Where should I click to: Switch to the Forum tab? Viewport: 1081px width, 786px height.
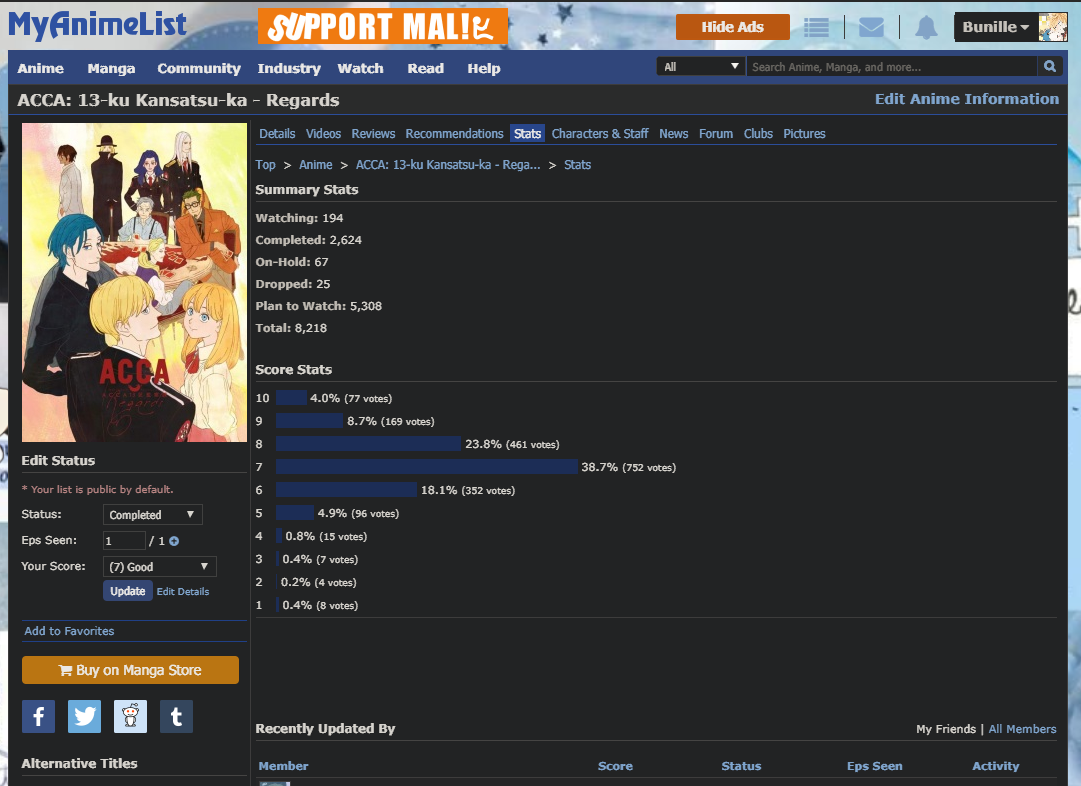[716, 134]
